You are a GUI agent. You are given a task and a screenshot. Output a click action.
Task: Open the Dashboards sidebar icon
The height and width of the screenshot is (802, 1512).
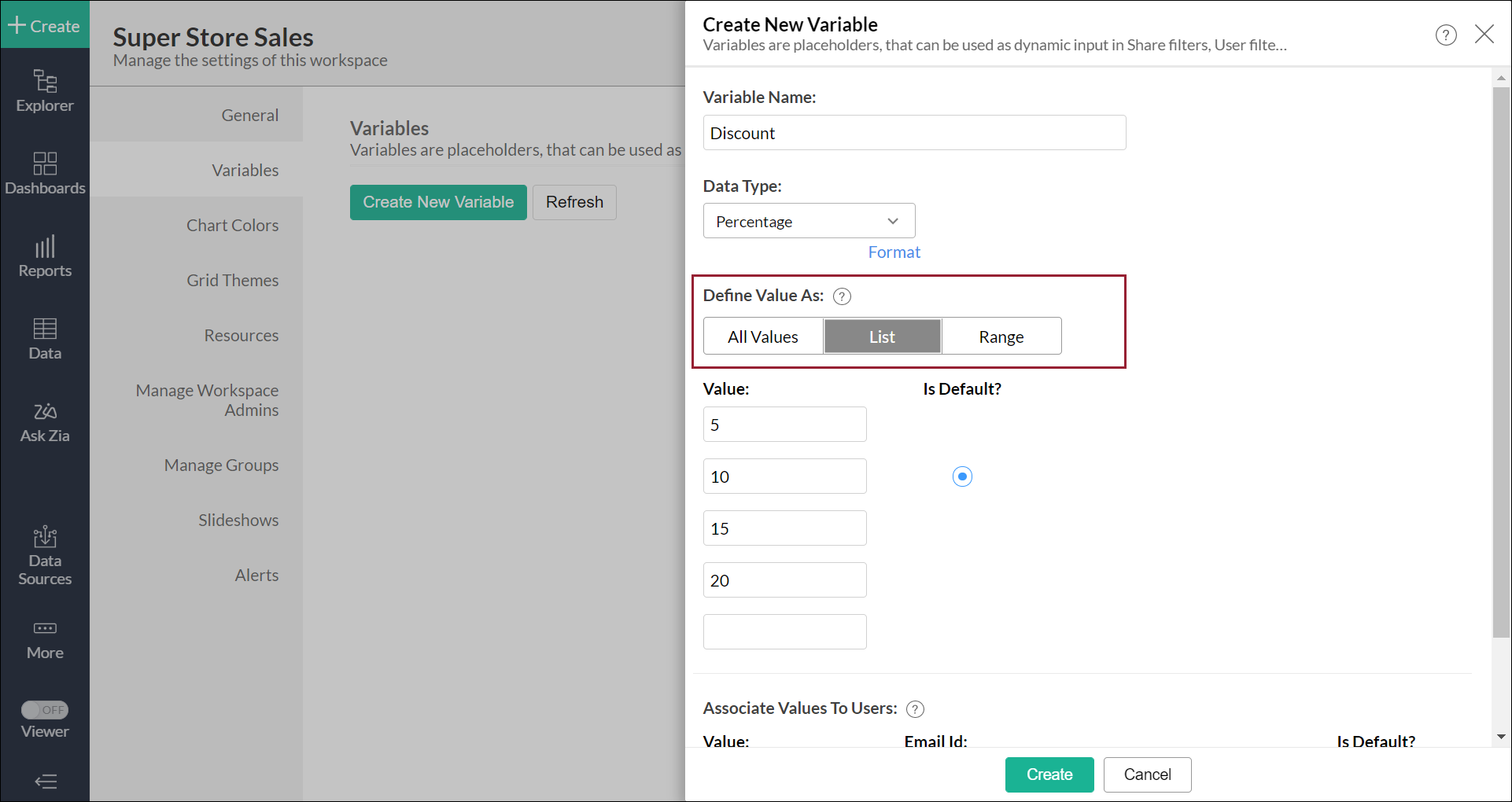coord(45,173)
